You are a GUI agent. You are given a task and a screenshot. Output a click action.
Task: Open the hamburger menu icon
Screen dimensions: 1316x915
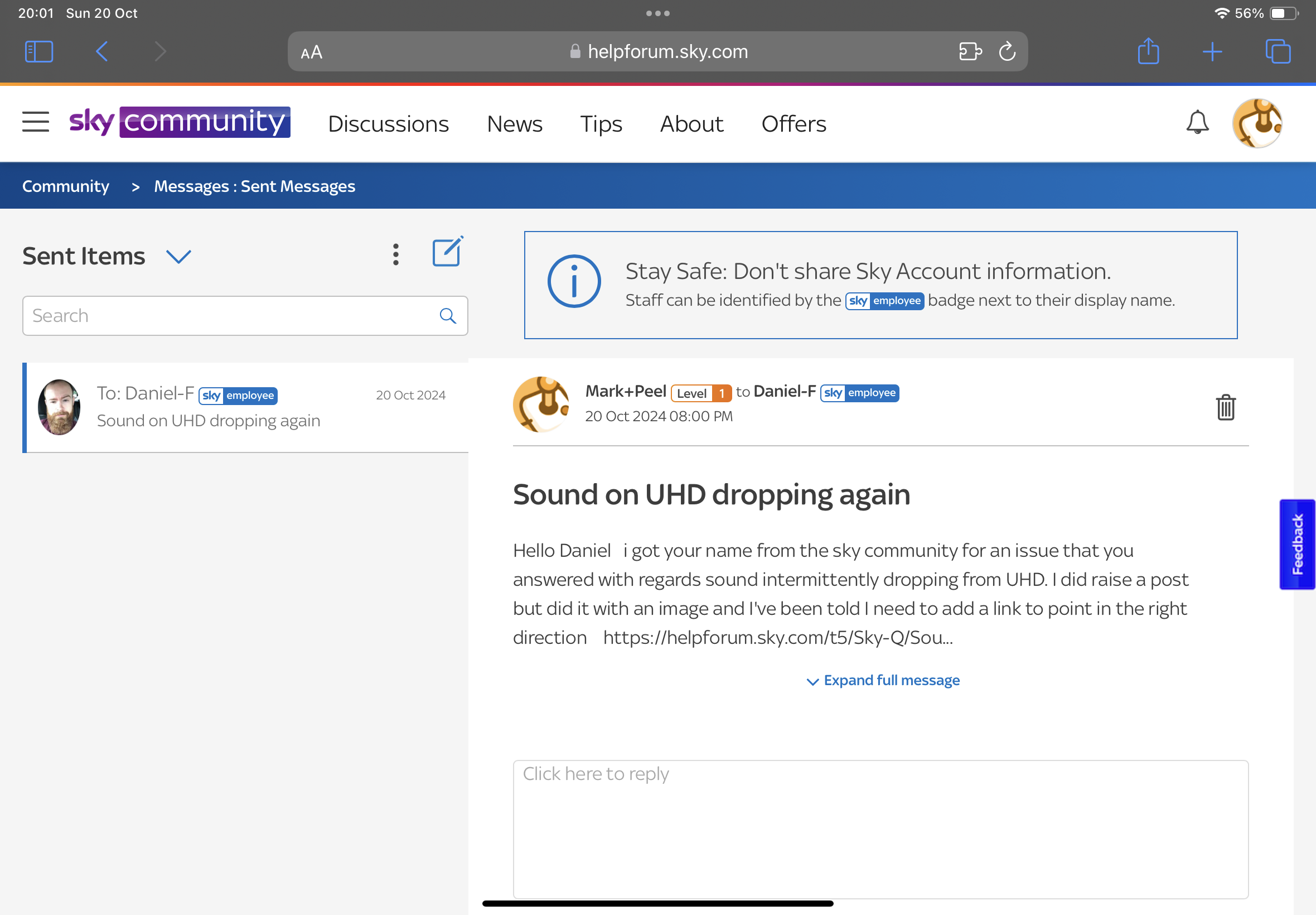(36, 122)
